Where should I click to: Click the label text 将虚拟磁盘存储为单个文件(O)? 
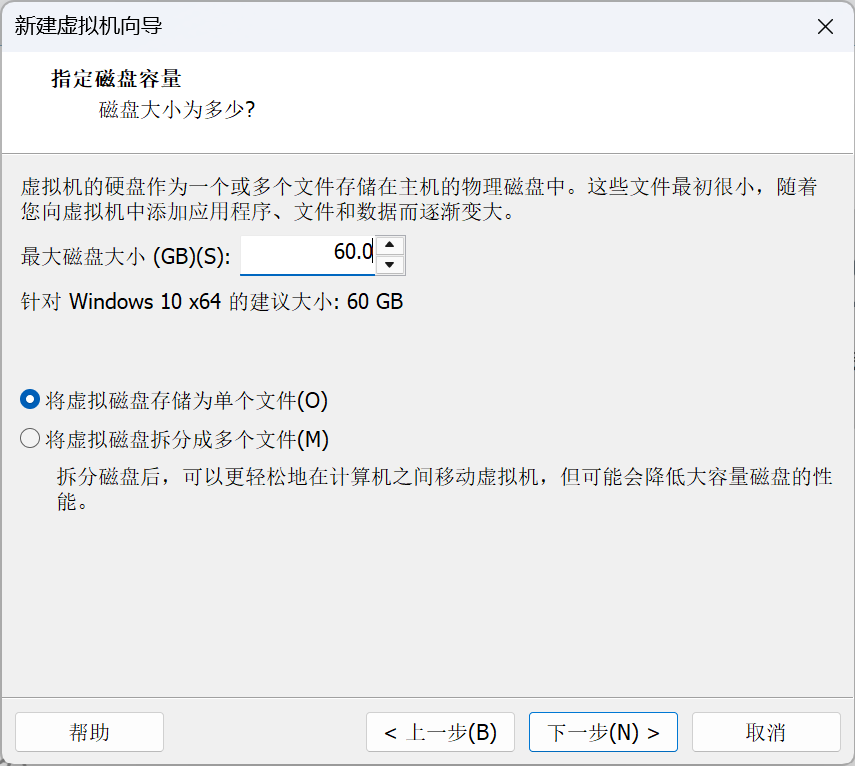point(187,400)
